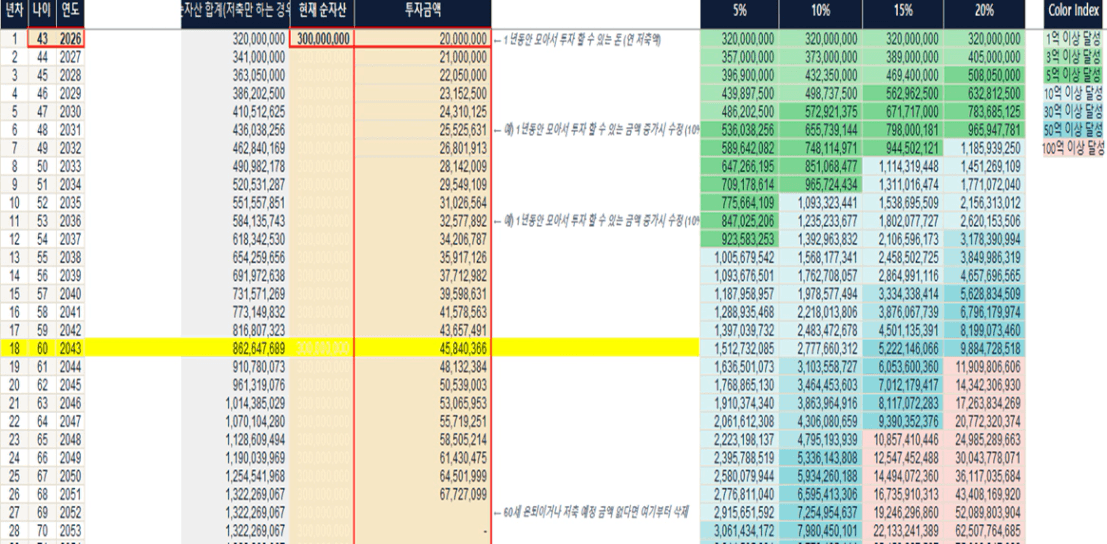Select the 투자금액 column header

coord(422,12)
